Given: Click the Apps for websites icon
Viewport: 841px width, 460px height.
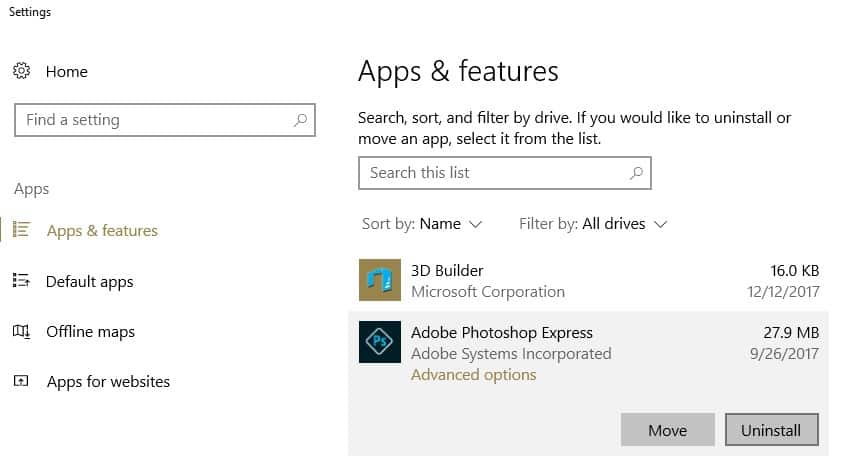Looking at the screenshot, I should (x=21, y=381).
